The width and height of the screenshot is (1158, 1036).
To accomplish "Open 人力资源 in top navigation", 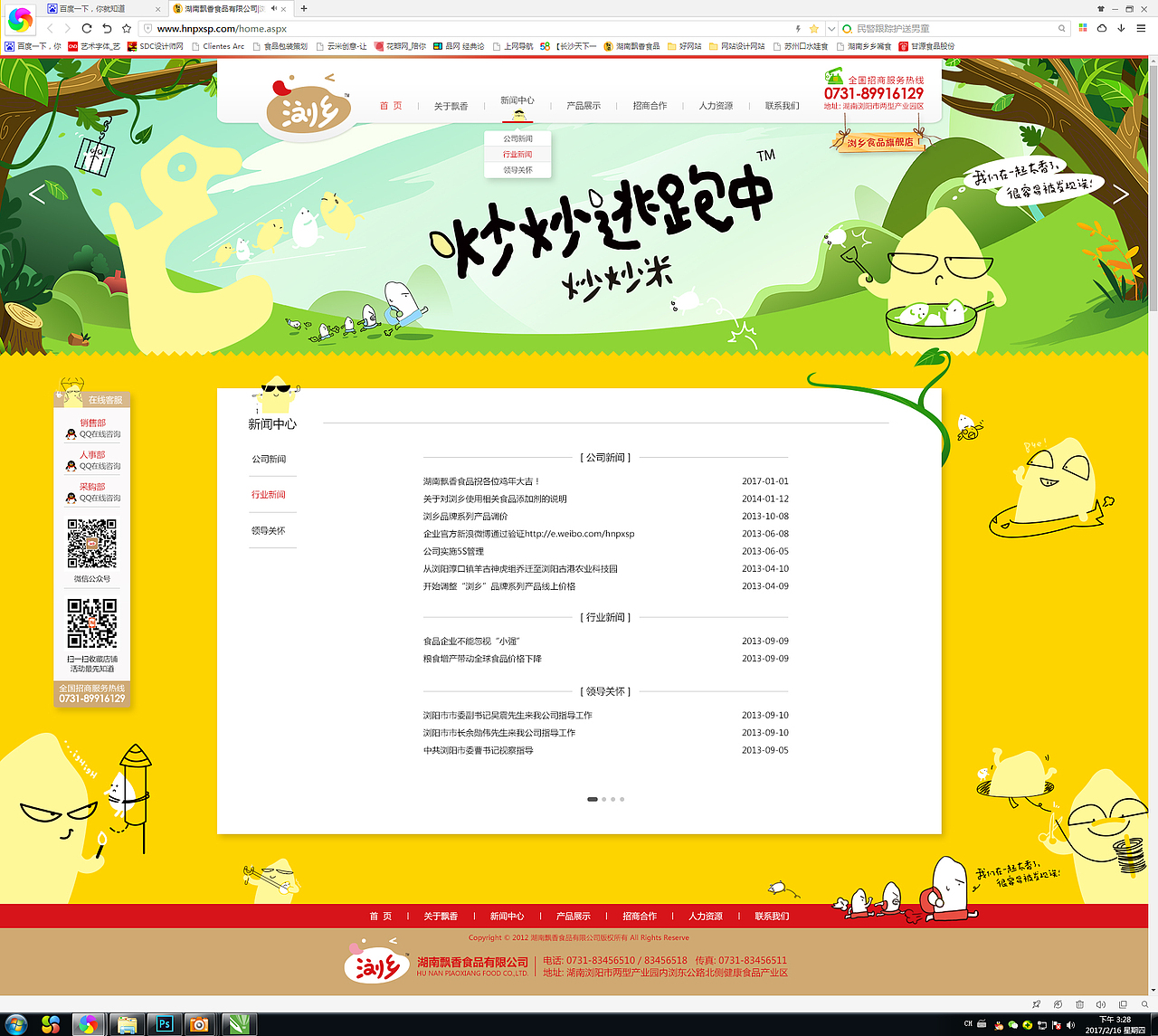I will pyautogui.click(x=716, y=106).
